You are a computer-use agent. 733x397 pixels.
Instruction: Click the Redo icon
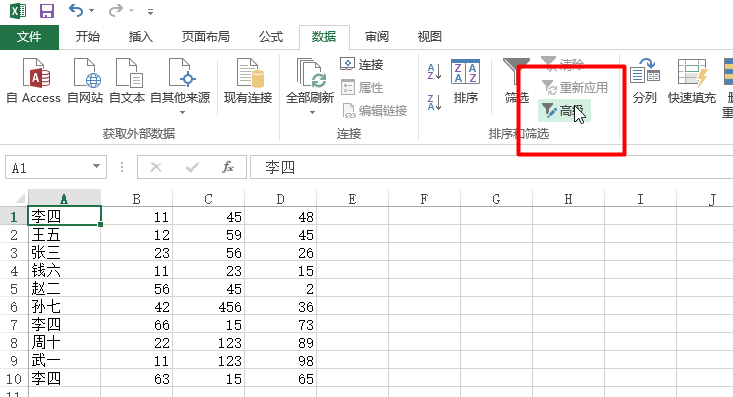pyautogui.click(x=115, y=10)
